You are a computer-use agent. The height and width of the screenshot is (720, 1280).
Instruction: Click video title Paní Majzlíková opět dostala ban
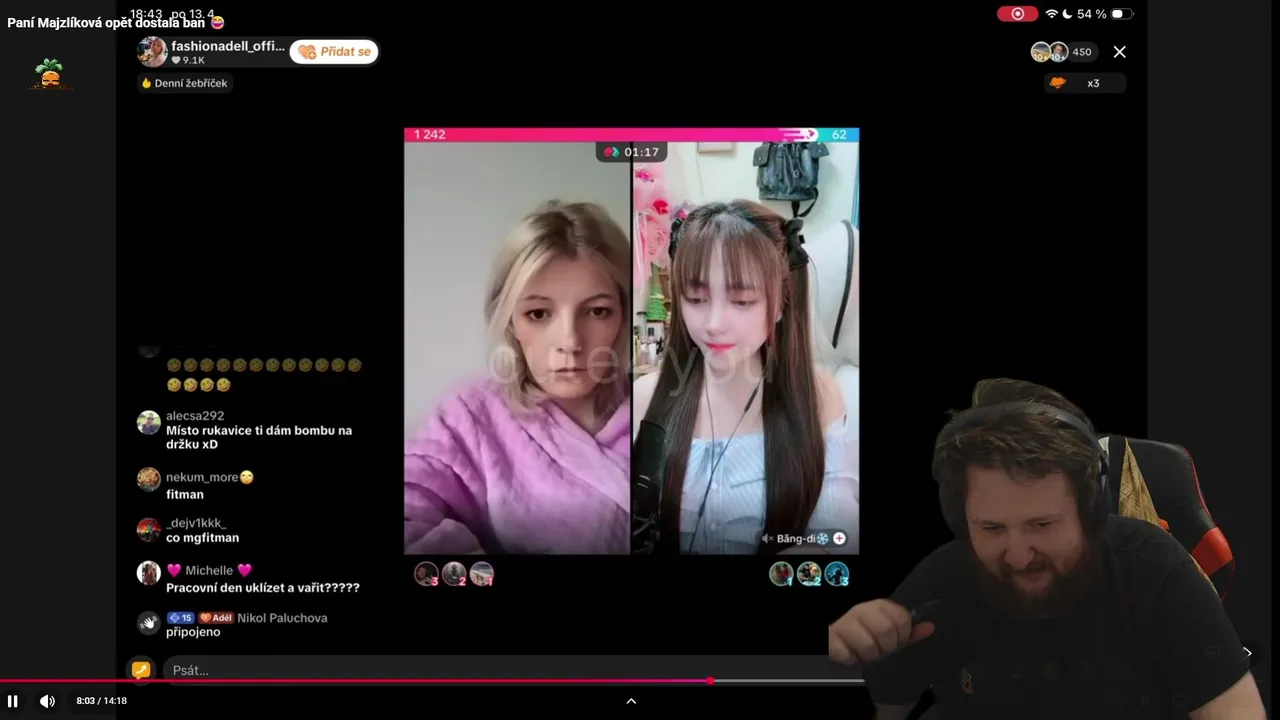116,22
